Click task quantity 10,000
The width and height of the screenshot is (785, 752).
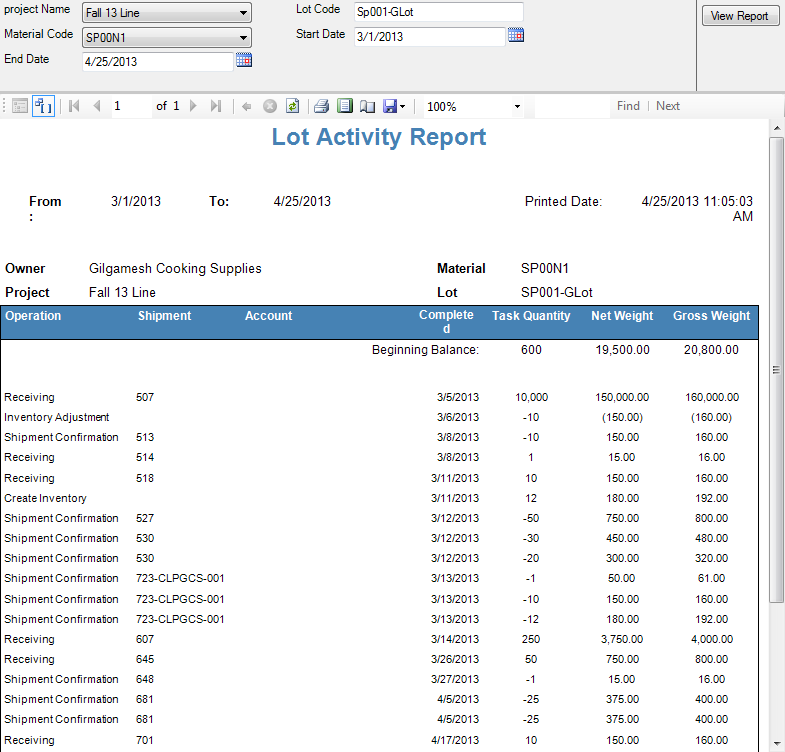[x=532, y=398]
